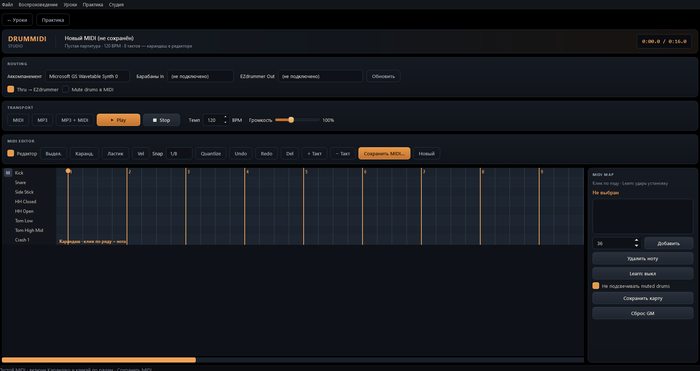
Task: Add a bar with + Такт
Action: pos(314,154)
